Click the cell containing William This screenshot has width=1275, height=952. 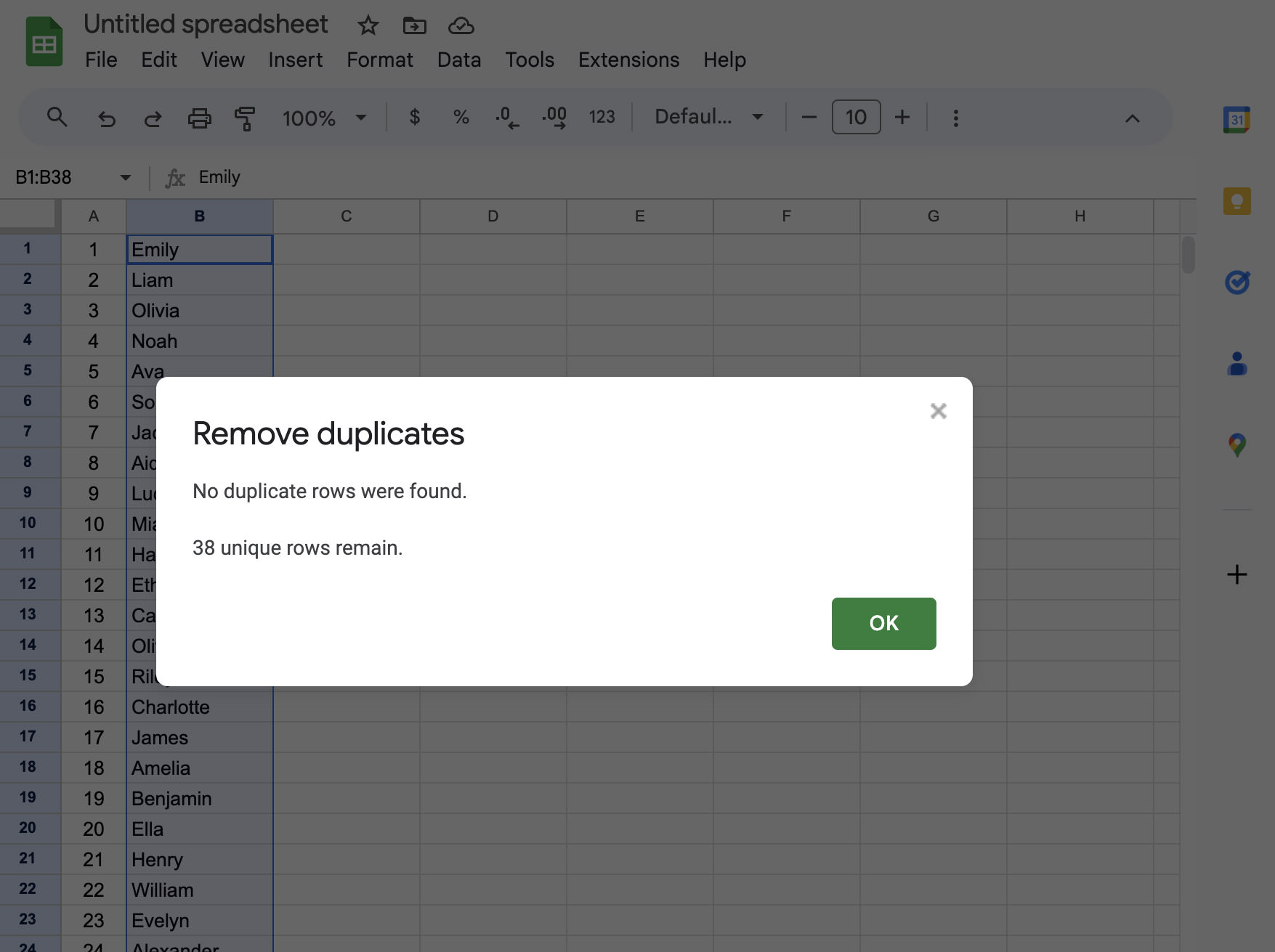200,890
